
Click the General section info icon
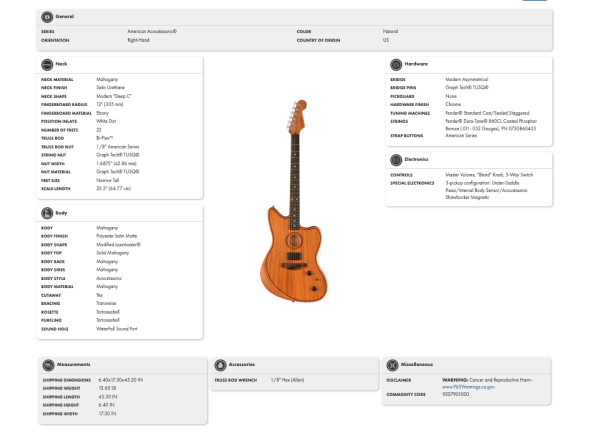pos(47,17)
